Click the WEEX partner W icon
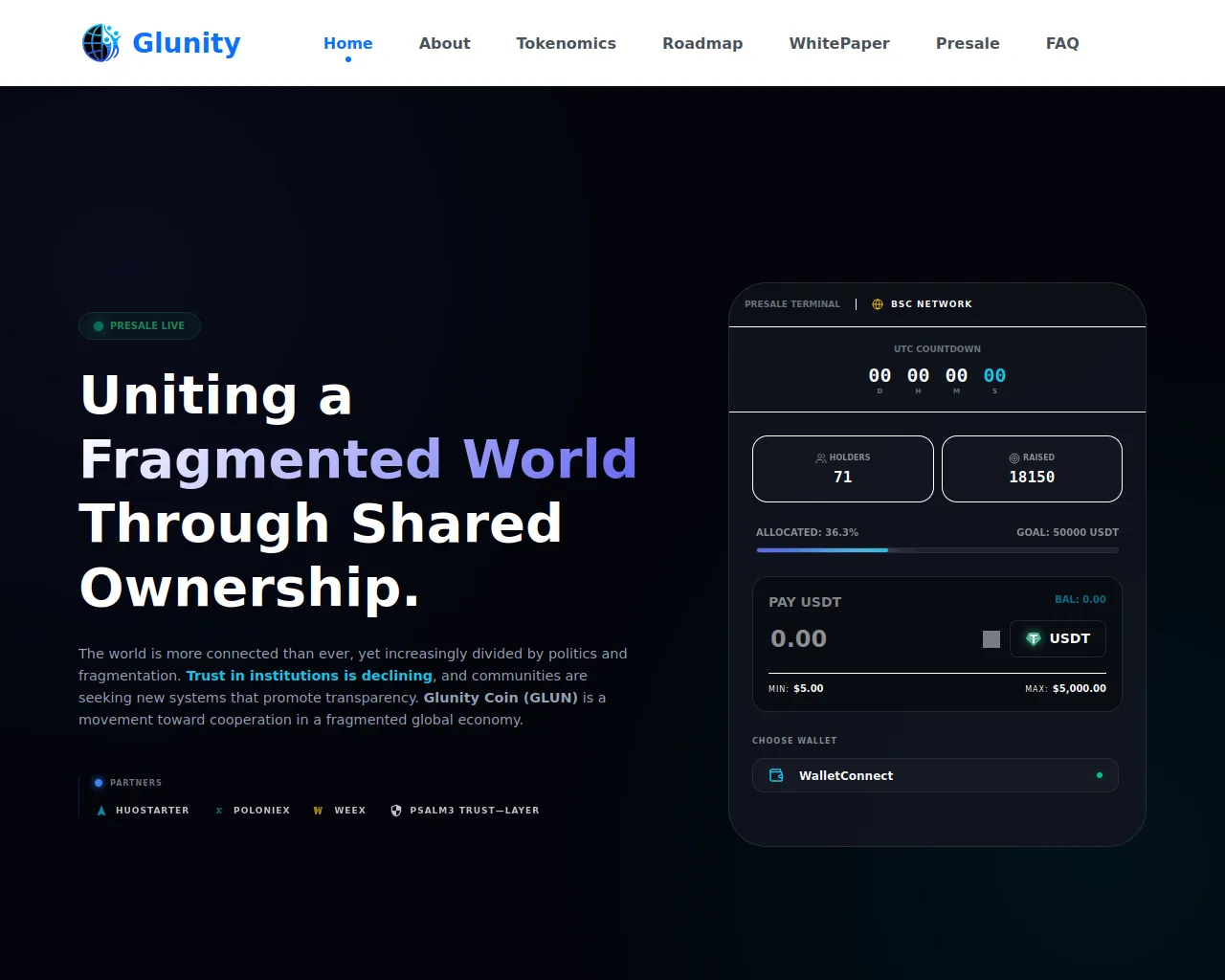1225x980 pixels. coord(319,811)
